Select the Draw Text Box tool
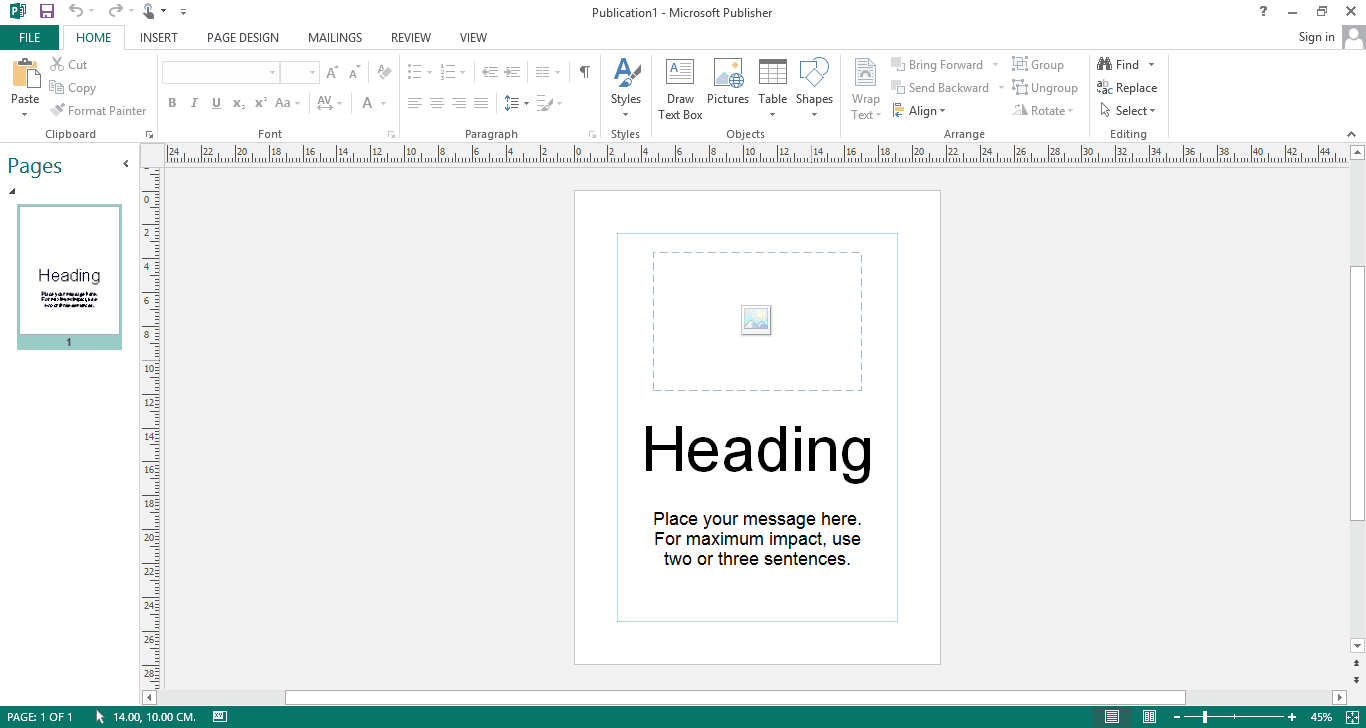Viewport: 1366px width, 728px height. tap(680, 88)
